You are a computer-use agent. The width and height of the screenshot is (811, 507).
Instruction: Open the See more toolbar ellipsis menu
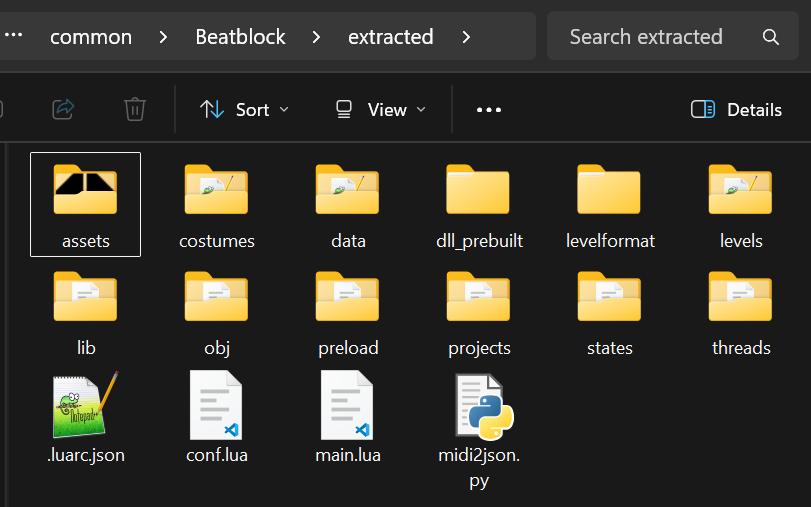click(x=489, y=110)
